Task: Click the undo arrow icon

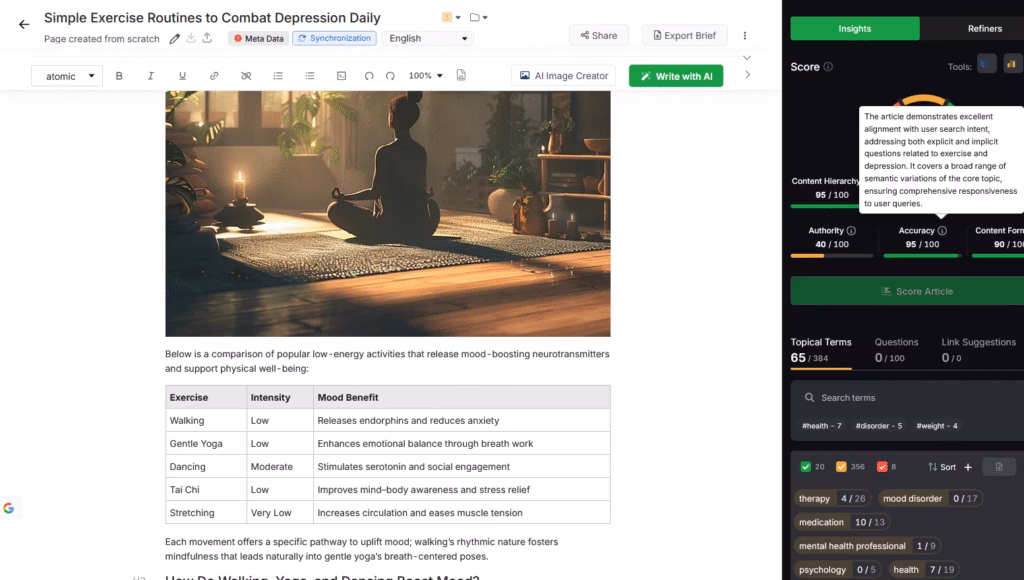Action: click(x=371, y=75)
